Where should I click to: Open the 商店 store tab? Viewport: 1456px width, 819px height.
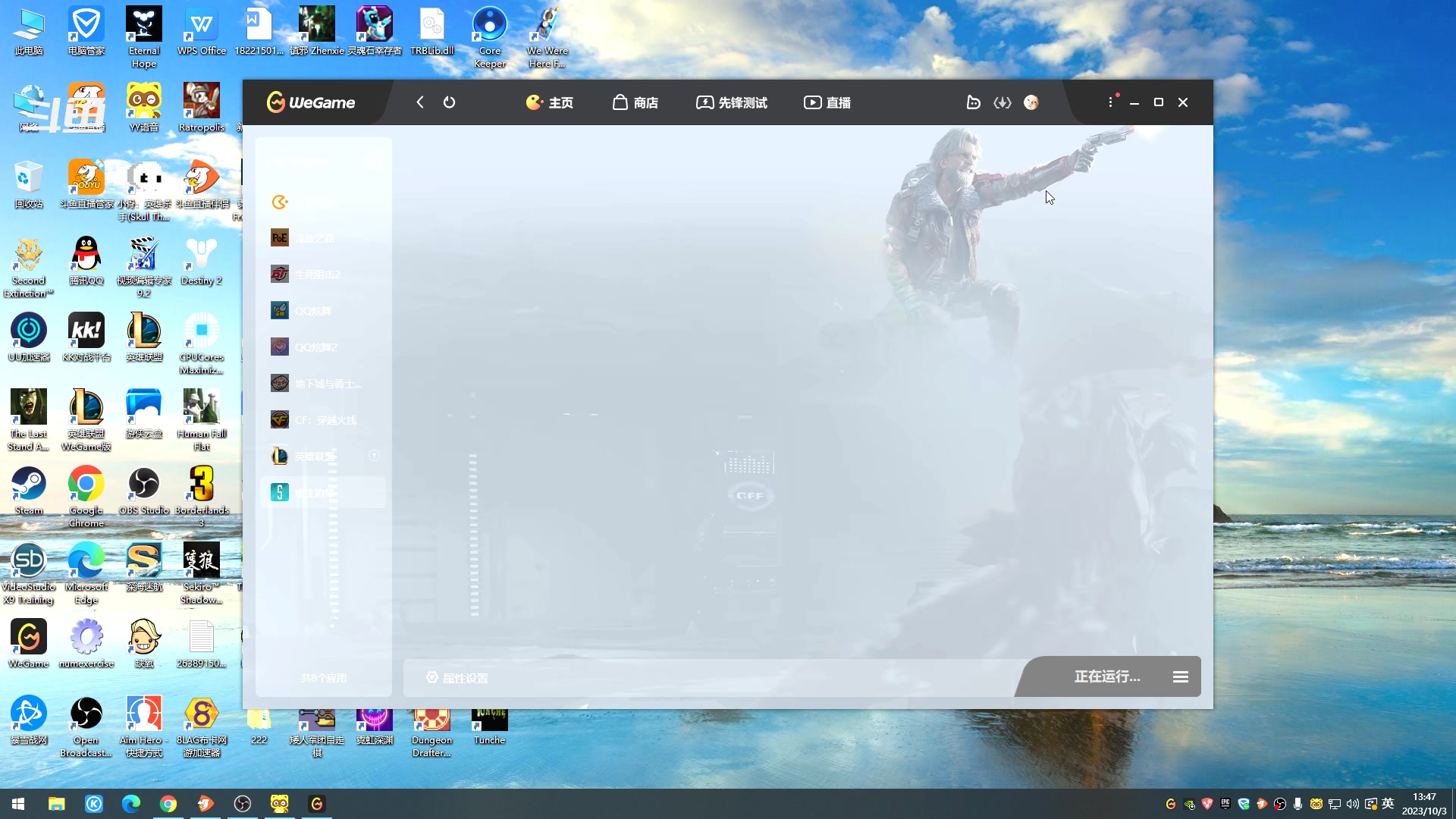635,102
